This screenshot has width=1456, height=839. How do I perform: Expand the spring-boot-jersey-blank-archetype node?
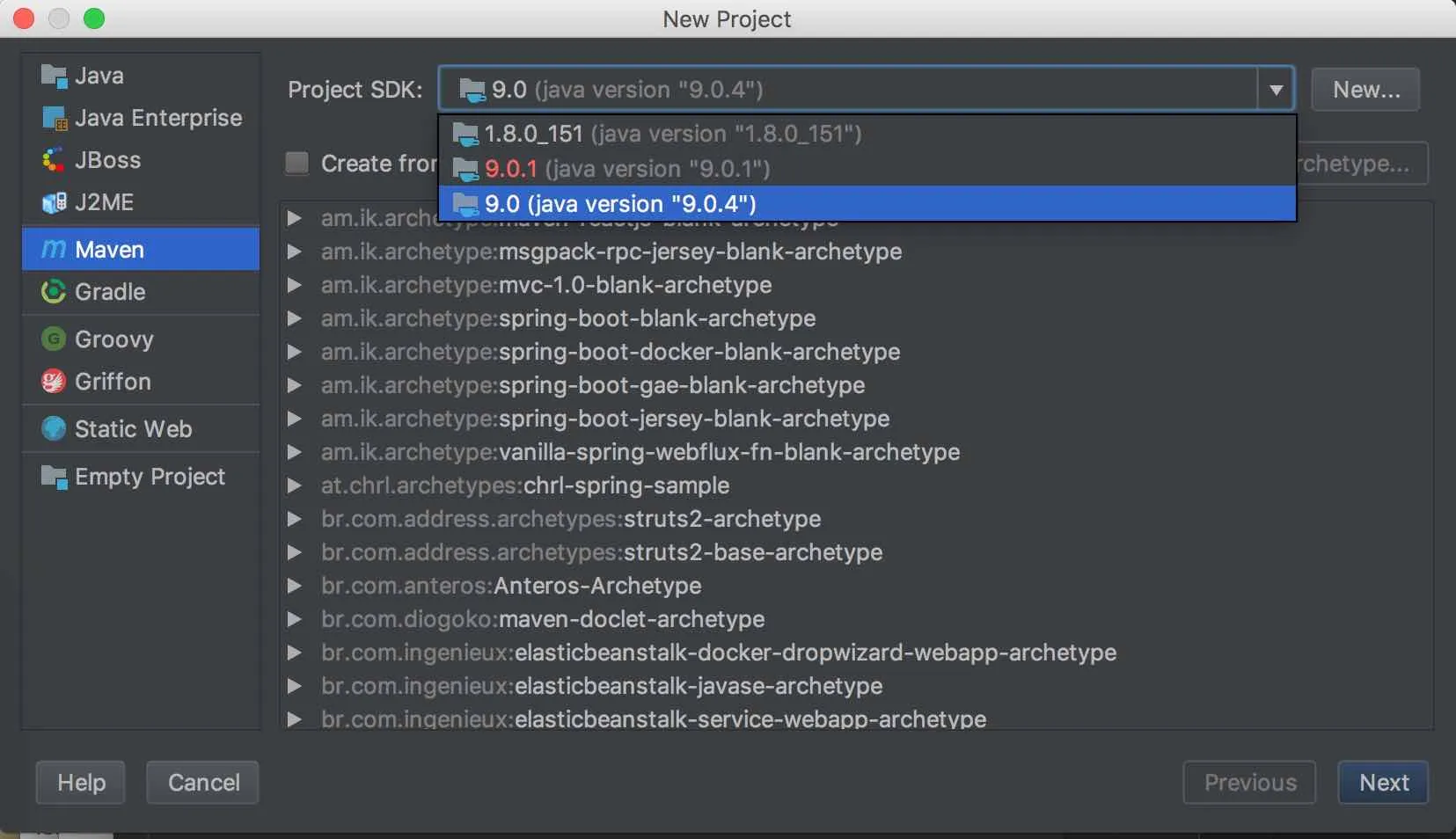click(295, 419)
